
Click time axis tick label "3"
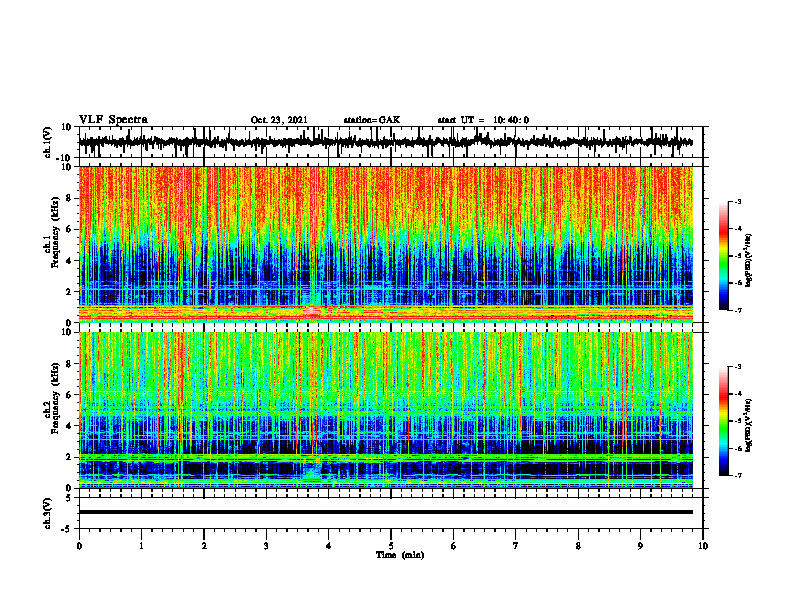266,546
